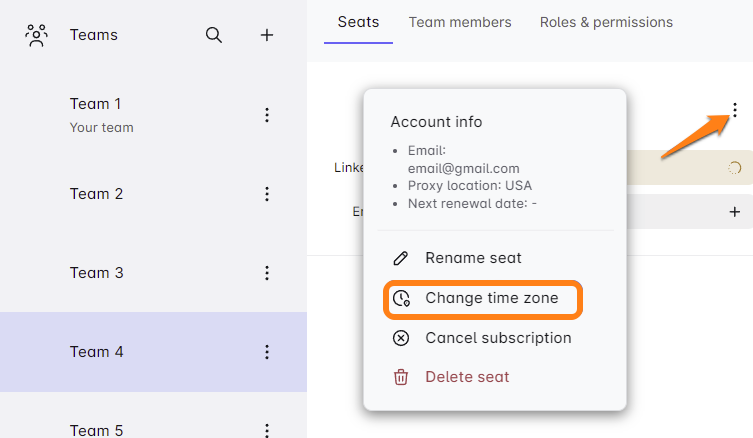Select Cancel subscription in the menu
Screen dimensions: 753x438
(x=497, y=338)
